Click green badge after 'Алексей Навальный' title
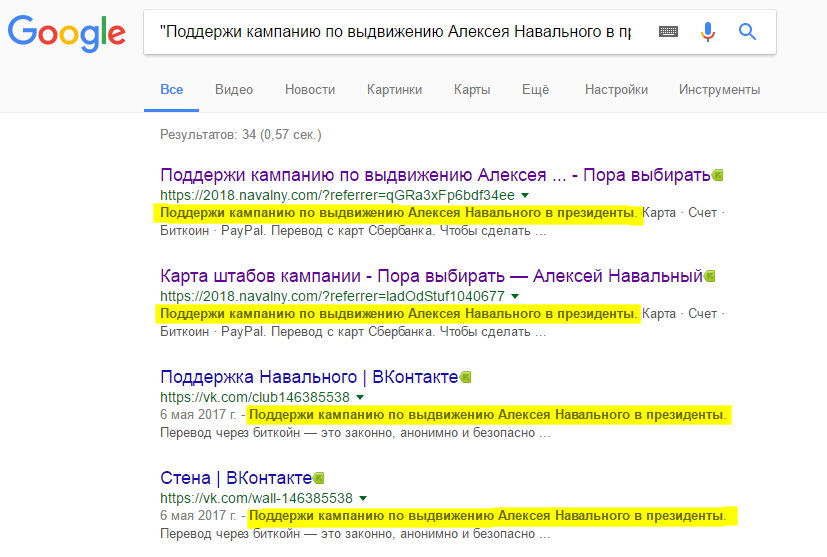This screenshot has height=557, width=827. tap(709, 276)
